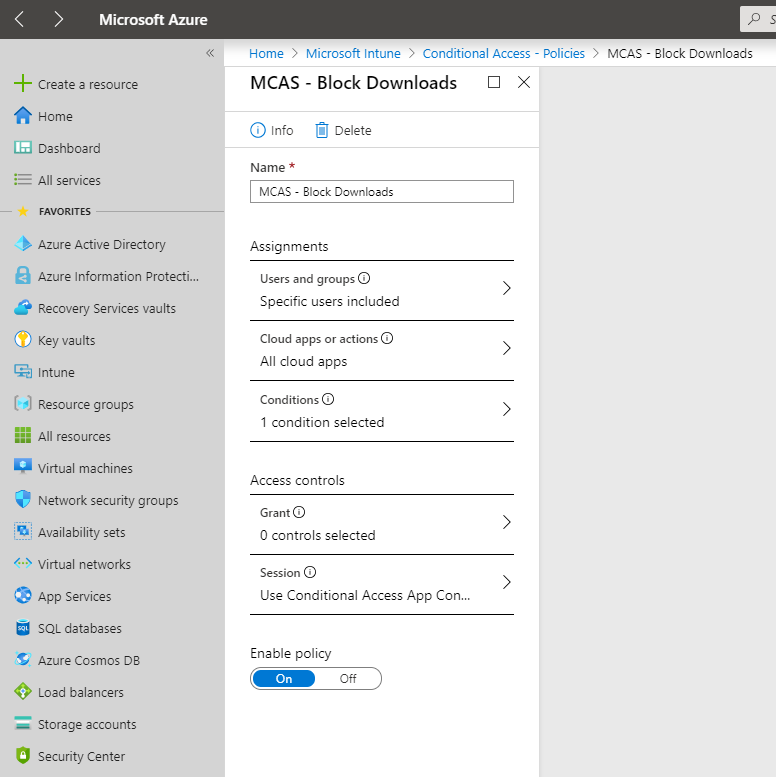Click the info icon next to Grant
Viewport: 776px width, 777px height.
tap(299, 512)
